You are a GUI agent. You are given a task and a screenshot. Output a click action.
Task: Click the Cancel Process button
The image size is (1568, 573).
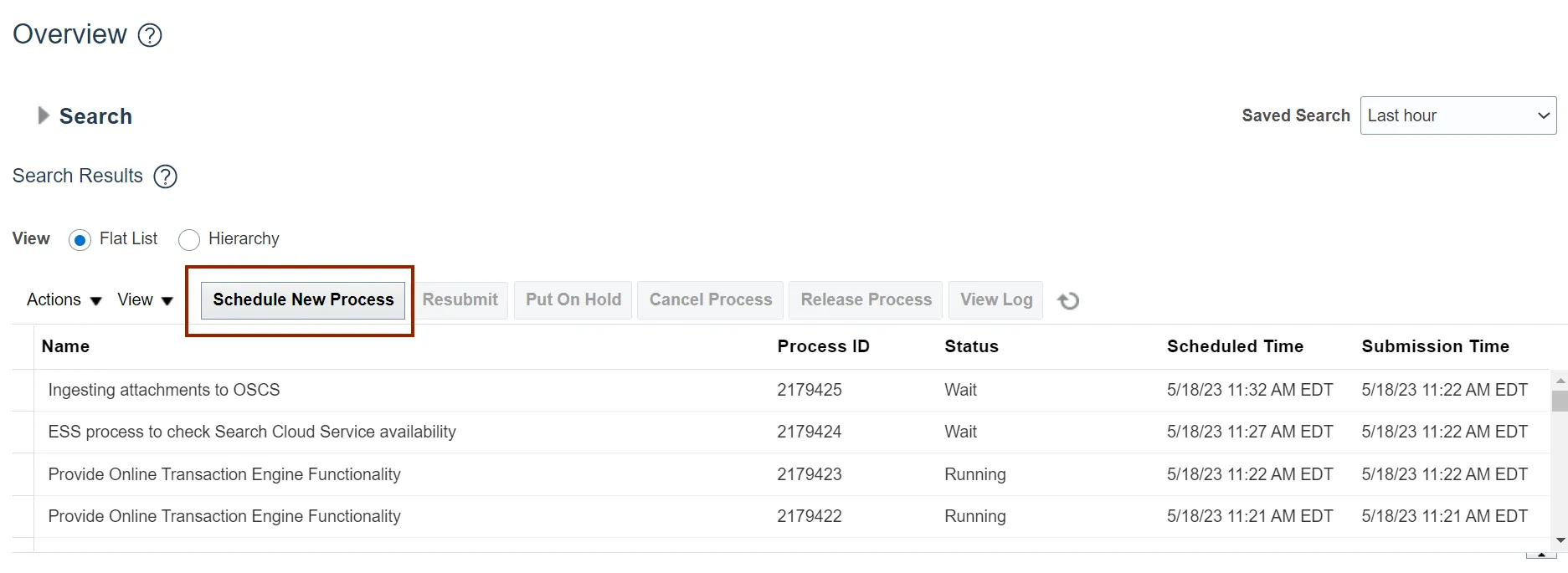[x=710, y=299]
